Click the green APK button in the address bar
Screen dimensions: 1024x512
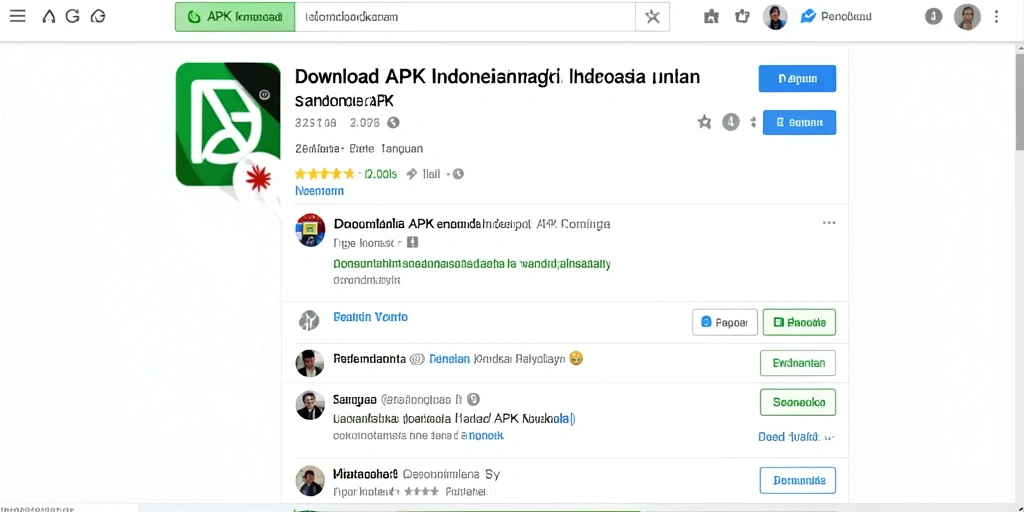[x=235, y=17]
